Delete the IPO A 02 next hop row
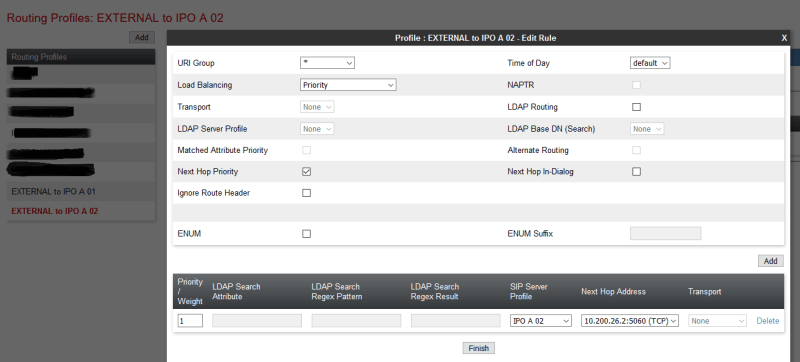The height and width of the screenshot is (362, 800). (x=767, y=321)
